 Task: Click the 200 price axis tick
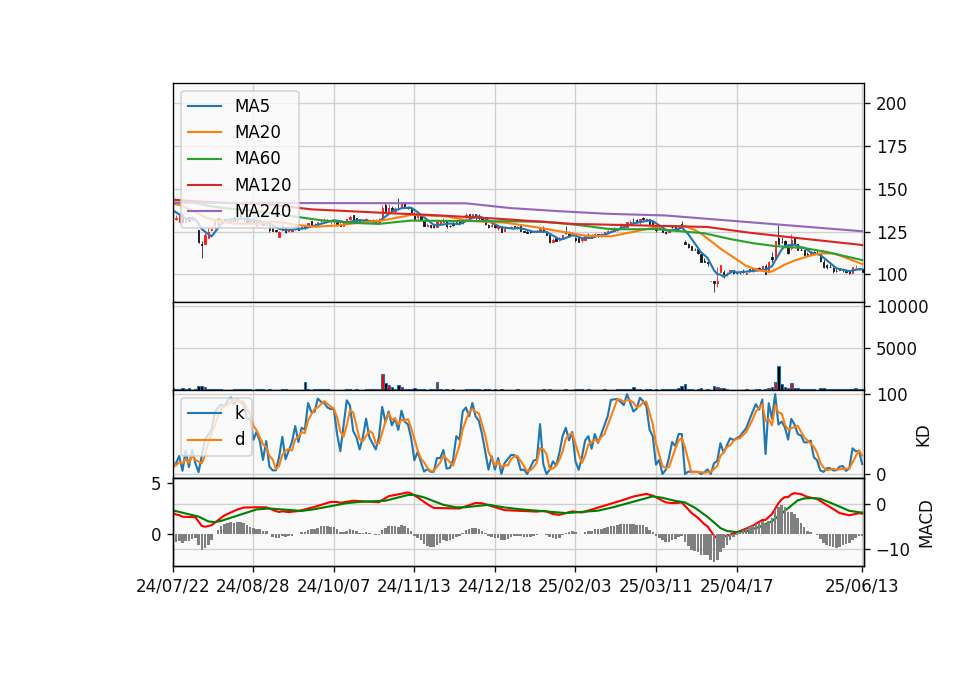tap(891, 103)
